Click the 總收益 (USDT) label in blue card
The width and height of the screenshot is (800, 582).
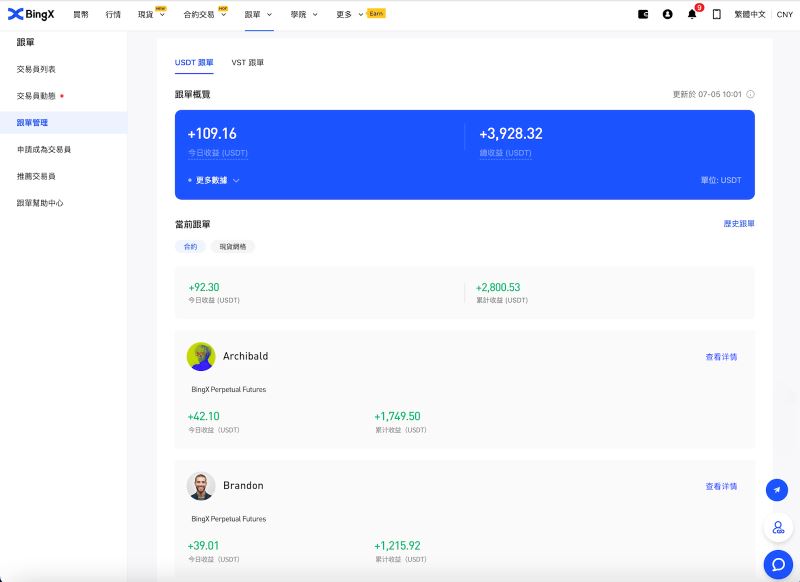pos(505,153)
